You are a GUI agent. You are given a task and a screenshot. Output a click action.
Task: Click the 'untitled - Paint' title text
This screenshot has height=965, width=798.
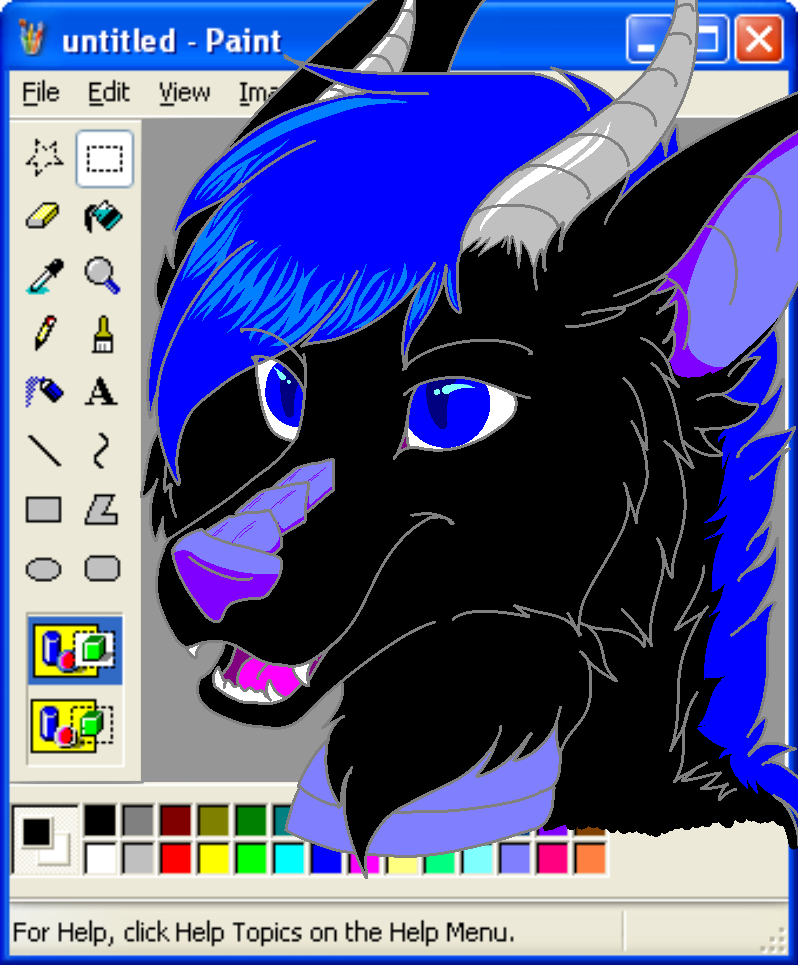coord(172,41)
